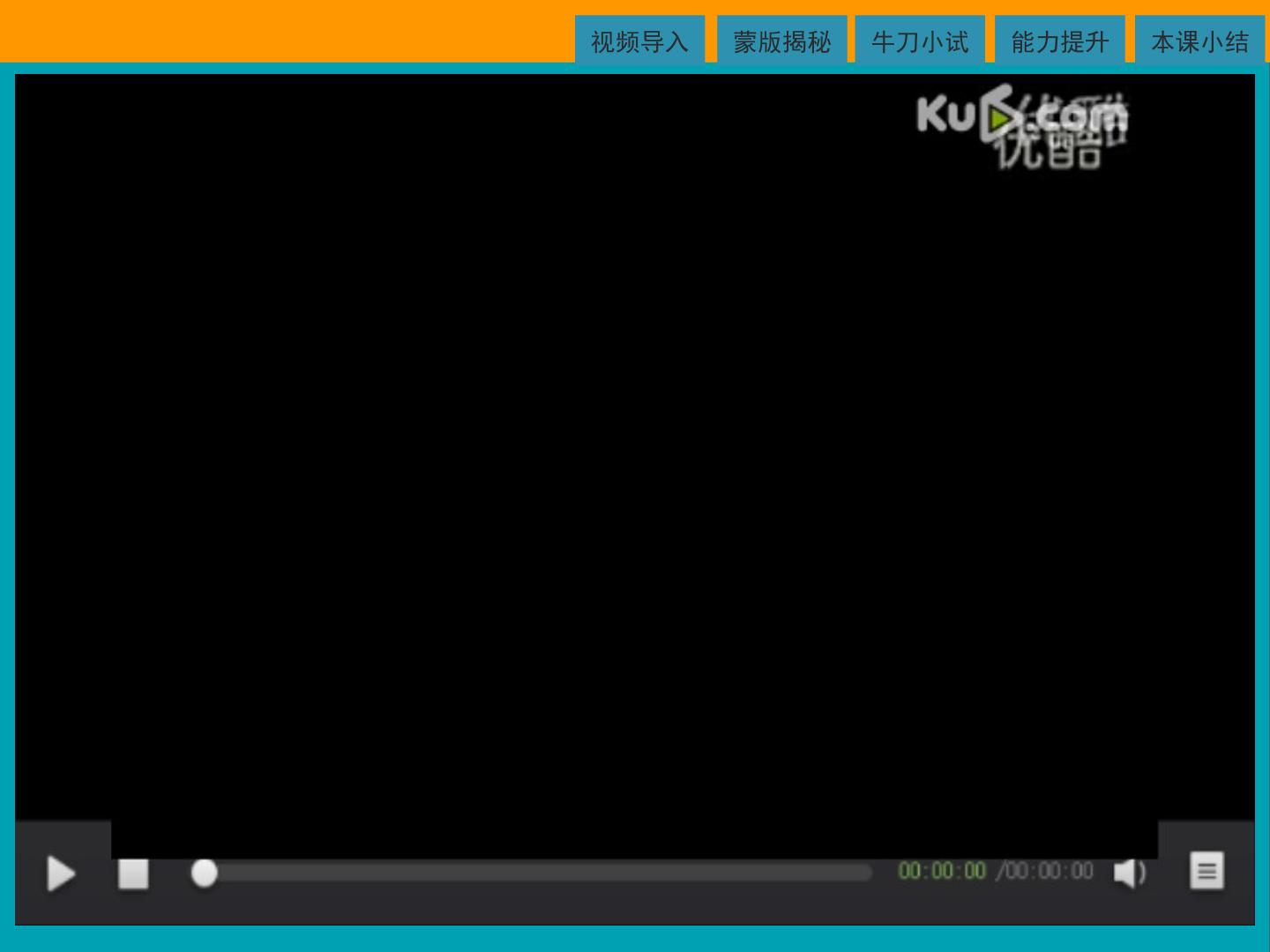Select the 牛刀小试 tab
Image resolution: width=1270 pixels, height=952 pixels.
tap(920, 40)
